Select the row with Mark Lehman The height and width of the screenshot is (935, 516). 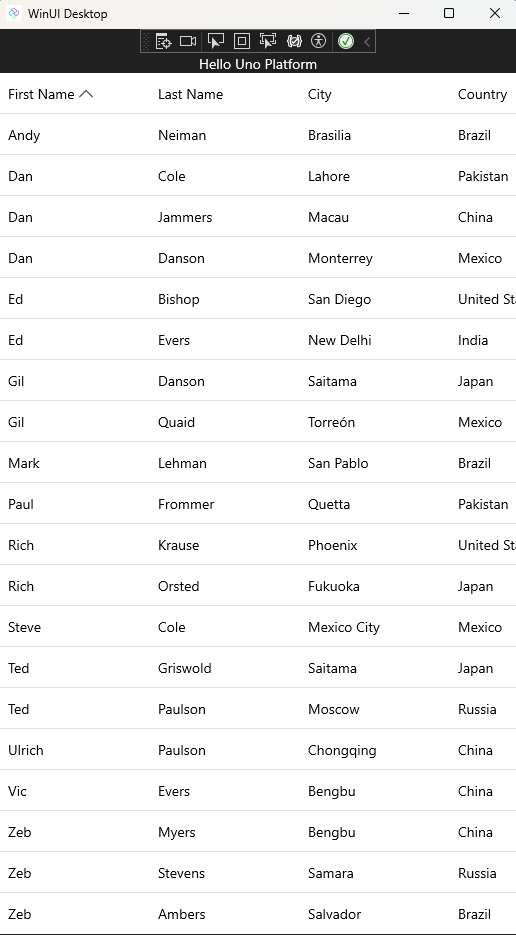coord(258,463)
